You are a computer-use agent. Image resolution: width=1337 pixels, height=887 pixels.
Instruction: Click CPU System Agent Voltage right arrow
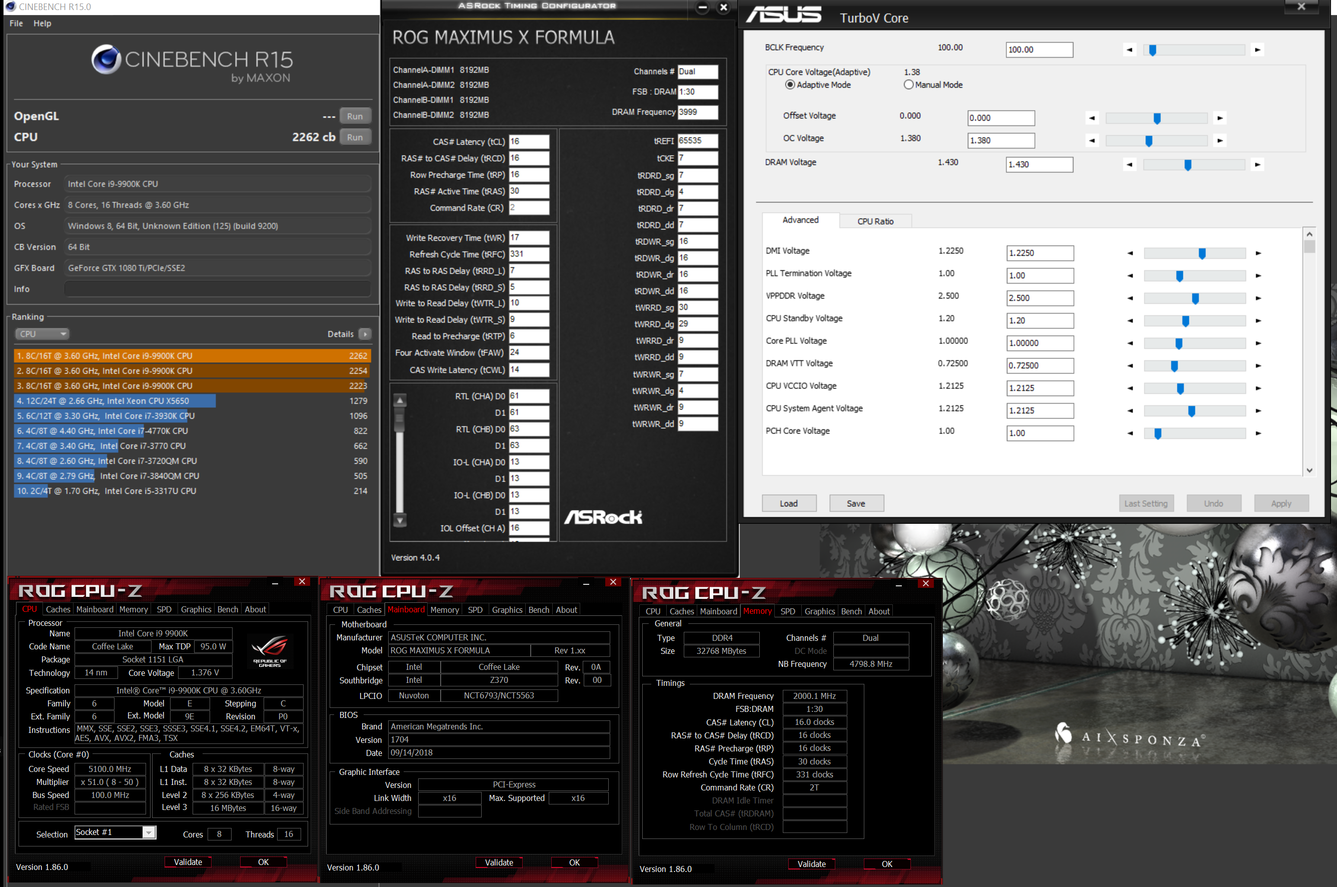[x=1258, y=411]
